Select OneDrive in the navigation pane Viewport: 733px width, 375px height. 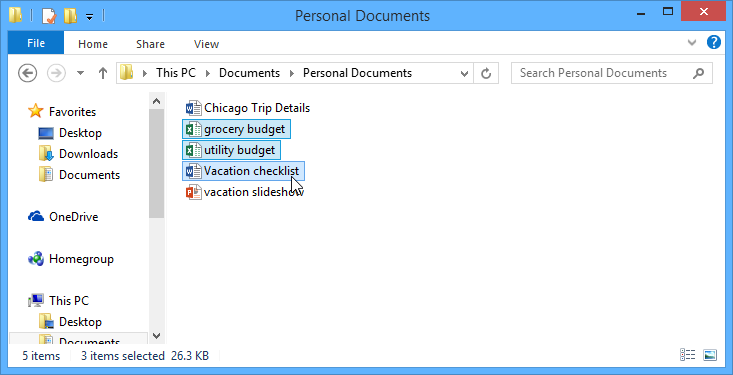click(x=73, y=217)
